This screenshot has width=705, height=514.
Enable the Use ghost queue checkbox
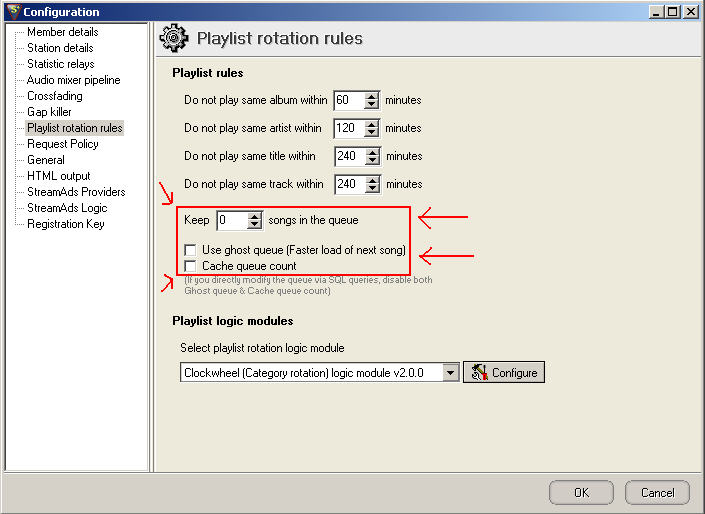[190, 250]
